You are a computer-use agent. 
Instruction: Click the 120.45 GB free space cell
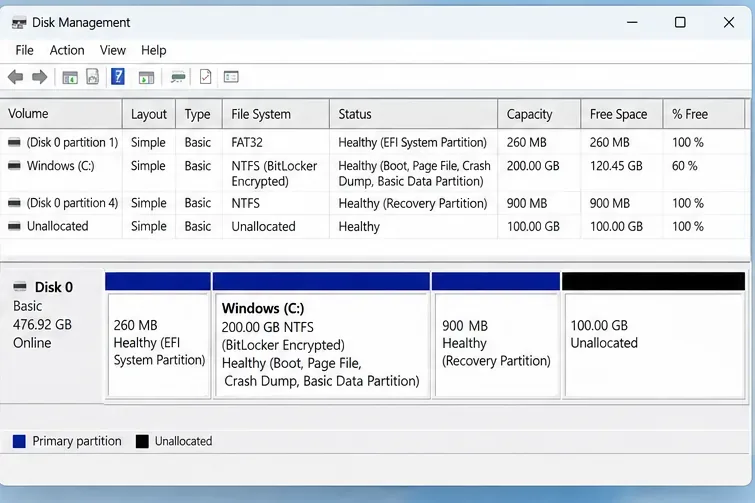[x=616, y=166]
